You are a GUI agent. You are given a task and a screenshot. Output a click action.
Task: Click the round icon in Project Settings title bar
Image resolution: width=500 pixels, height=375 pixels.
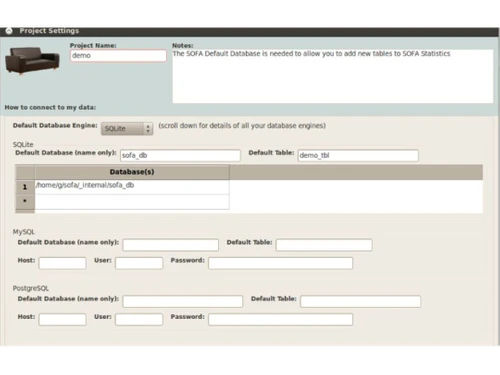9,31
